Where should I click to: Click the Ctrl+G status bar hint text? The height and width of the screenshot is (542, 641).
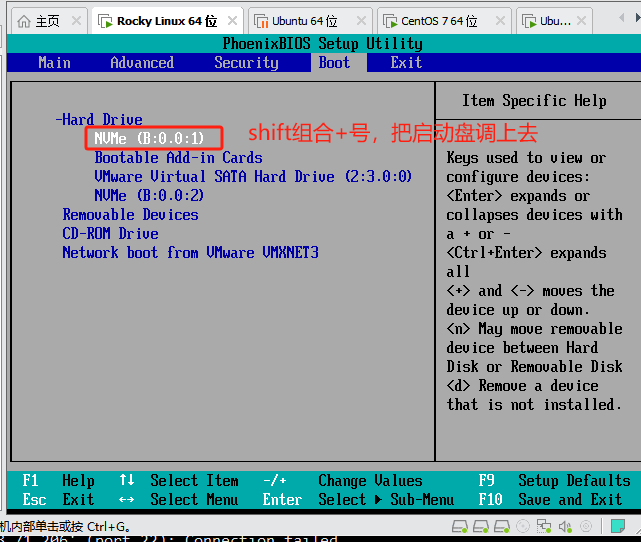point(65,526)
